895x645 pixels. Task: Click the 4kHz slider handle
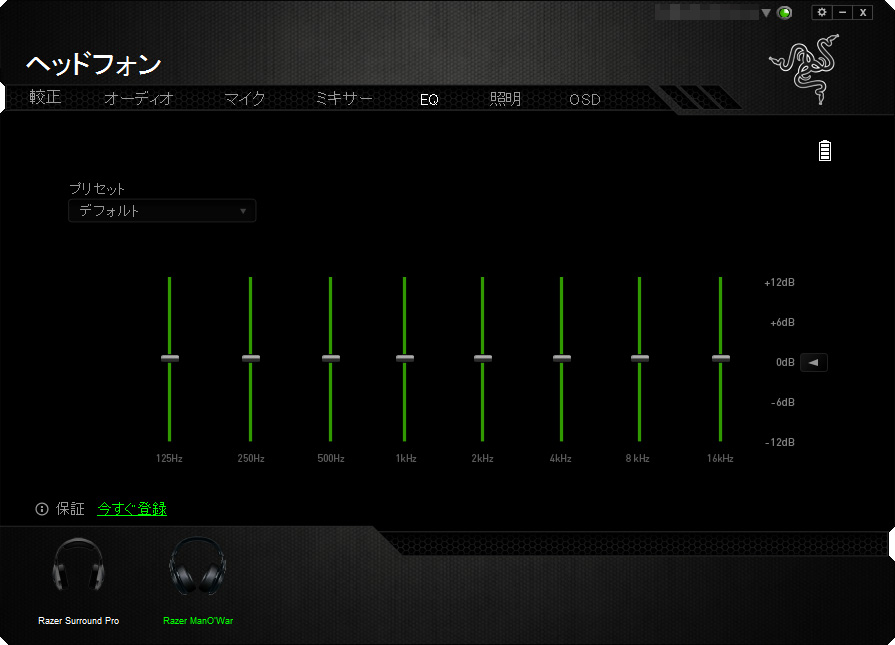562,358
